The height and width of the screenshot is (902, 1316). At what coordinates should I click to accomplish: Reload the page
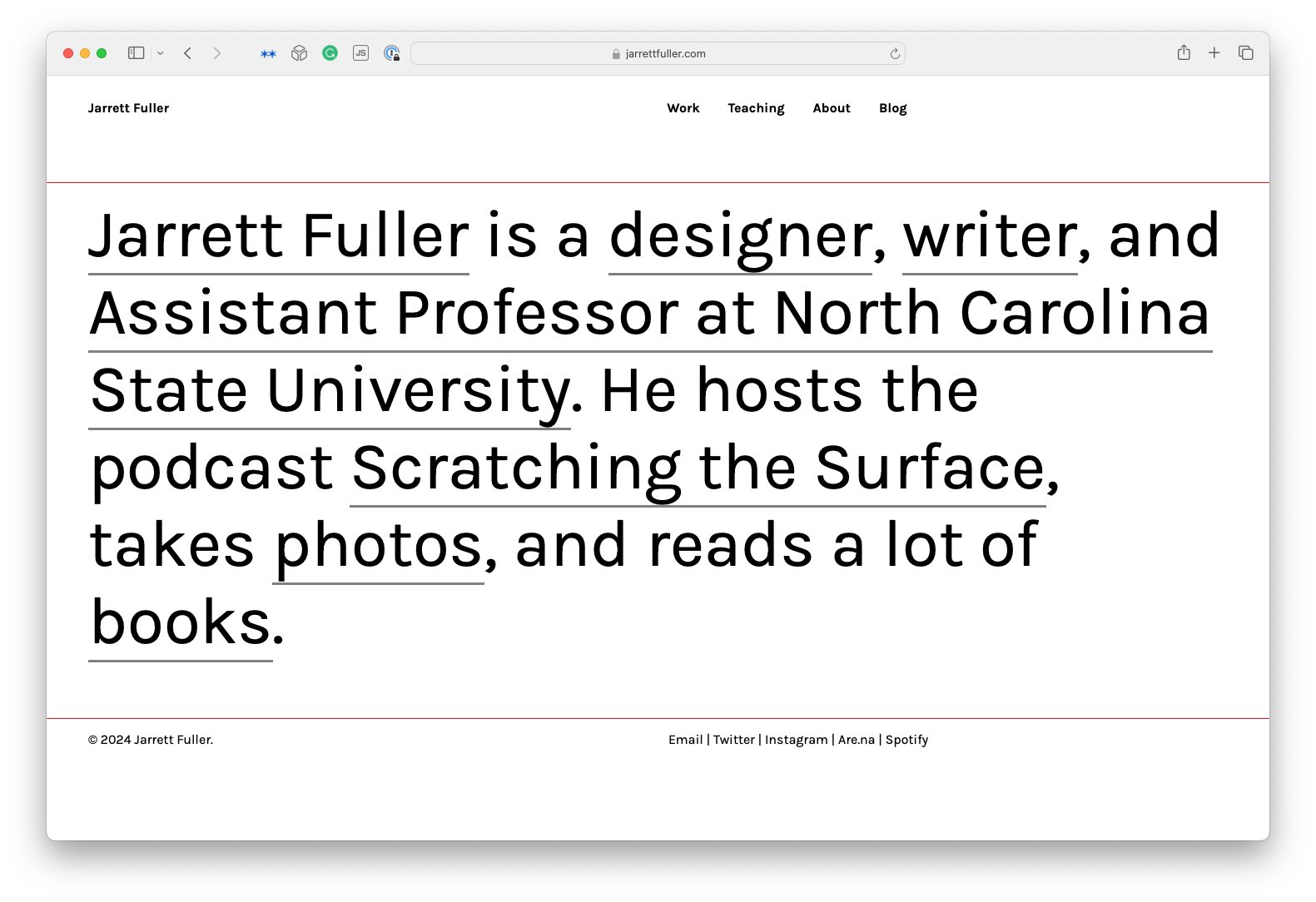tap(895, 53)
